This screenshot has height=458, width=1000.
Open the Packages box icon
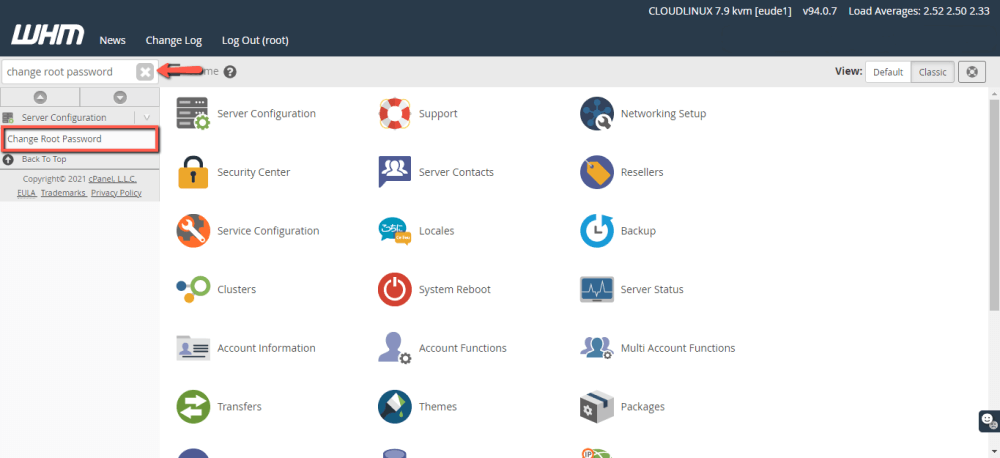[596, 407]
